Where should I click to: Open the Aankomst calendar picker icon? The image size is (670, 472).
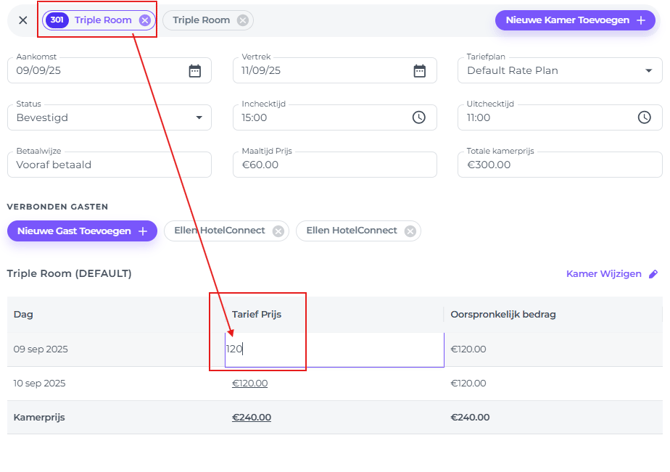[195, 71]
